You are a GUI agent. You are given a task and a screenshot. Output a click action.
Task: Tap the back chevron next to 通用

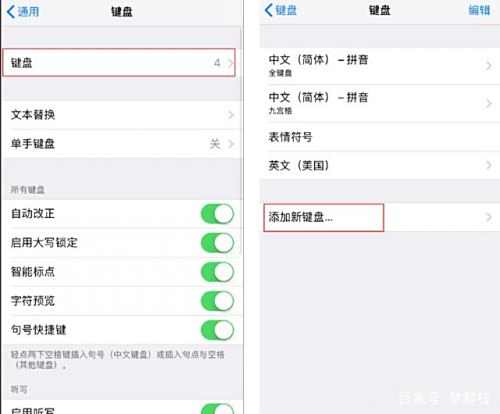[11, 12]
